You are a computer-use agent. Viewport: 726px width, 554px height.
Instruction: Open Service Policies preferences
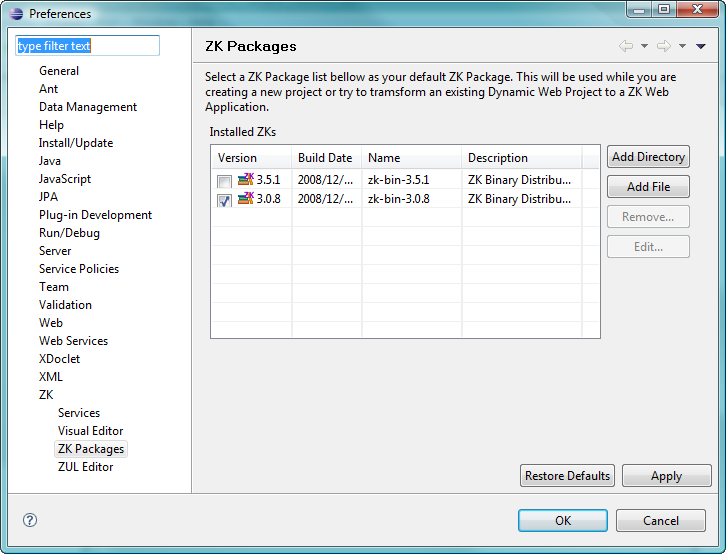(x=79, y=269)
